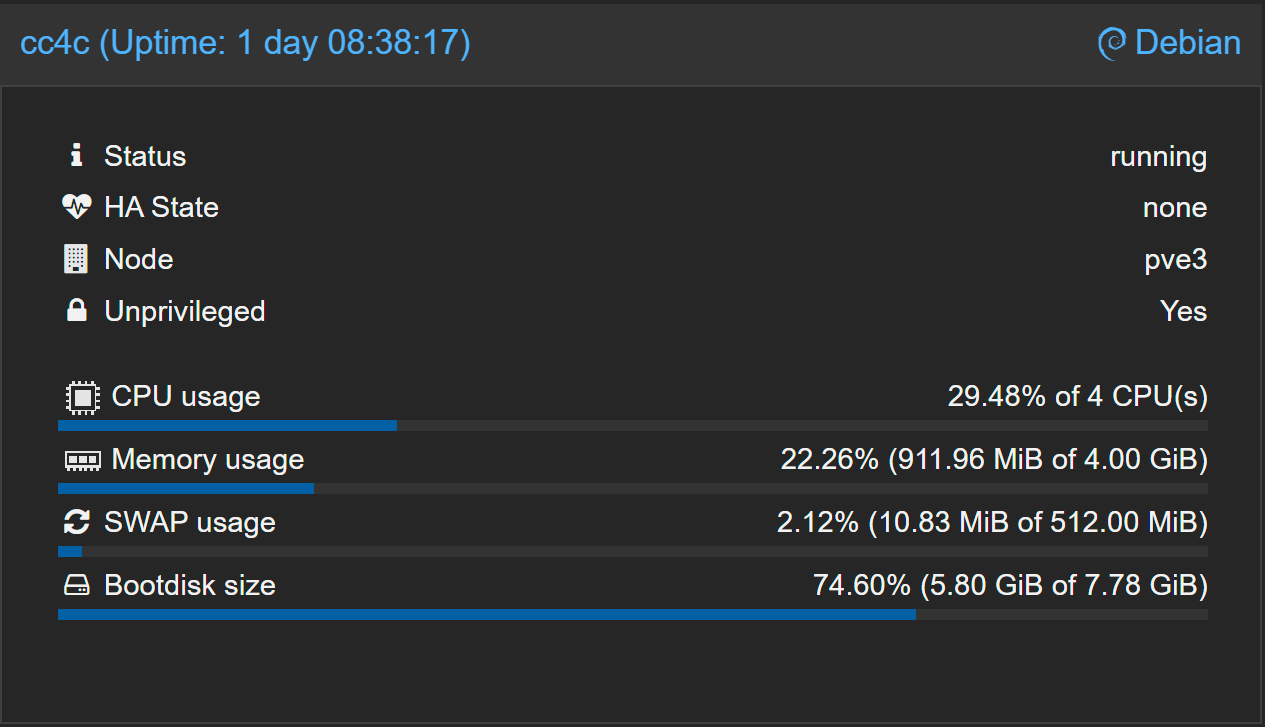
Task: Click the CPU usage chip icon
Action: pyautogui.click(x=81, y=397)
